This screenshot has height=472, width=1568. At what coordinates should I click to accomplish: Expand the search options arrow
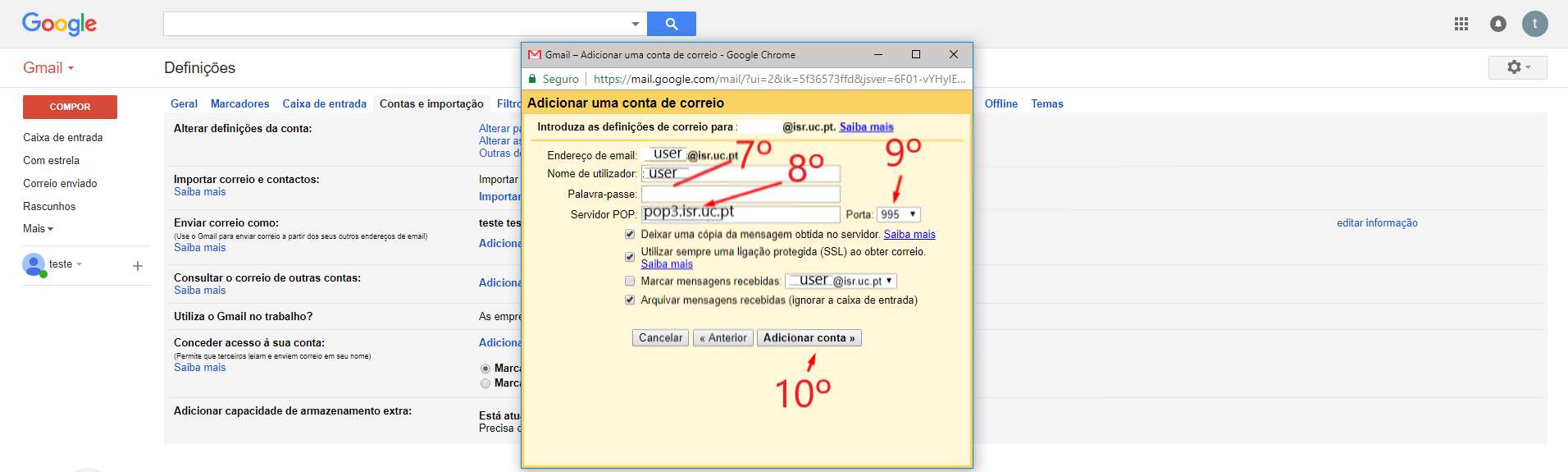click(636, 24)
